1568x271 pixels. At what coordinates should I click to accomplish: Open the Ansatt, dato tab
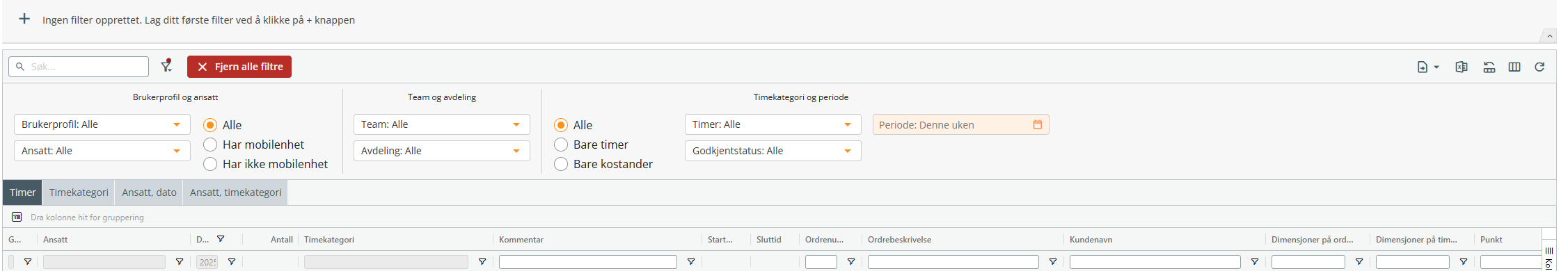point(149,192)
